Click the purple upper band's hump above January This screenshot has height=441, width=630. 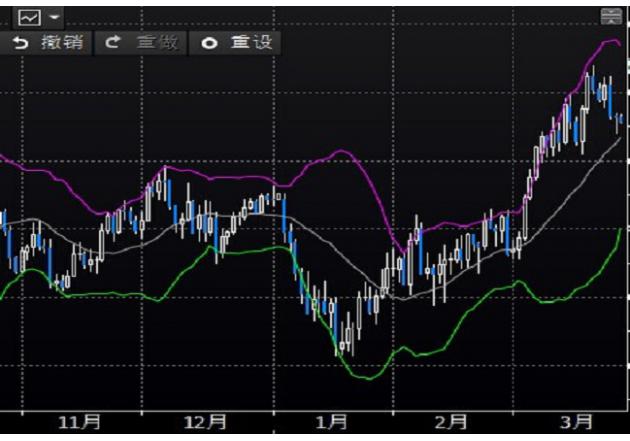[x=341, y=151]
